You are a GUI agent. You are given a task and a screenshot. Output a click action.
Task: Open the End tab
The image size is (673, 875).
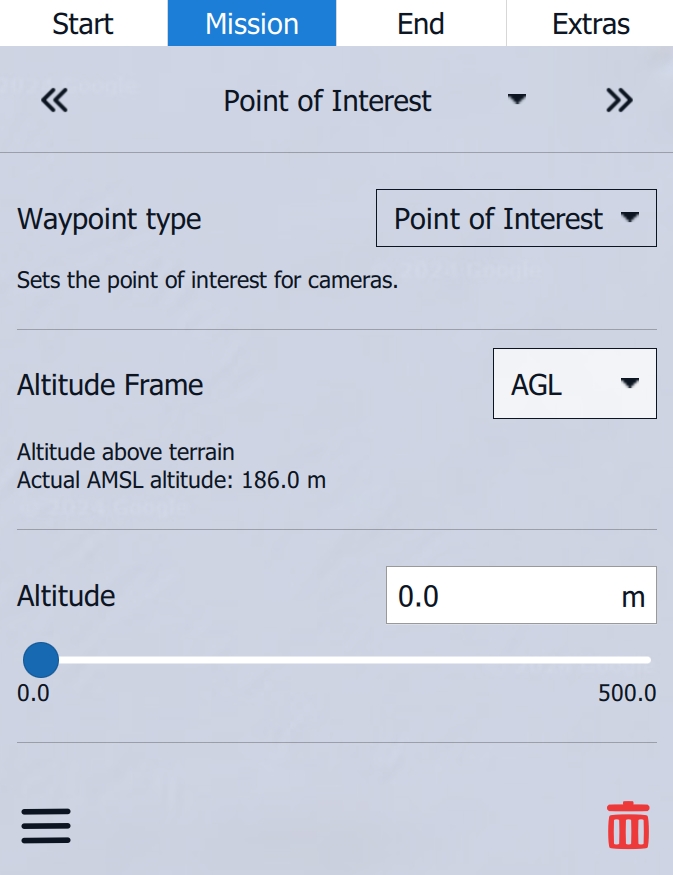421,23
